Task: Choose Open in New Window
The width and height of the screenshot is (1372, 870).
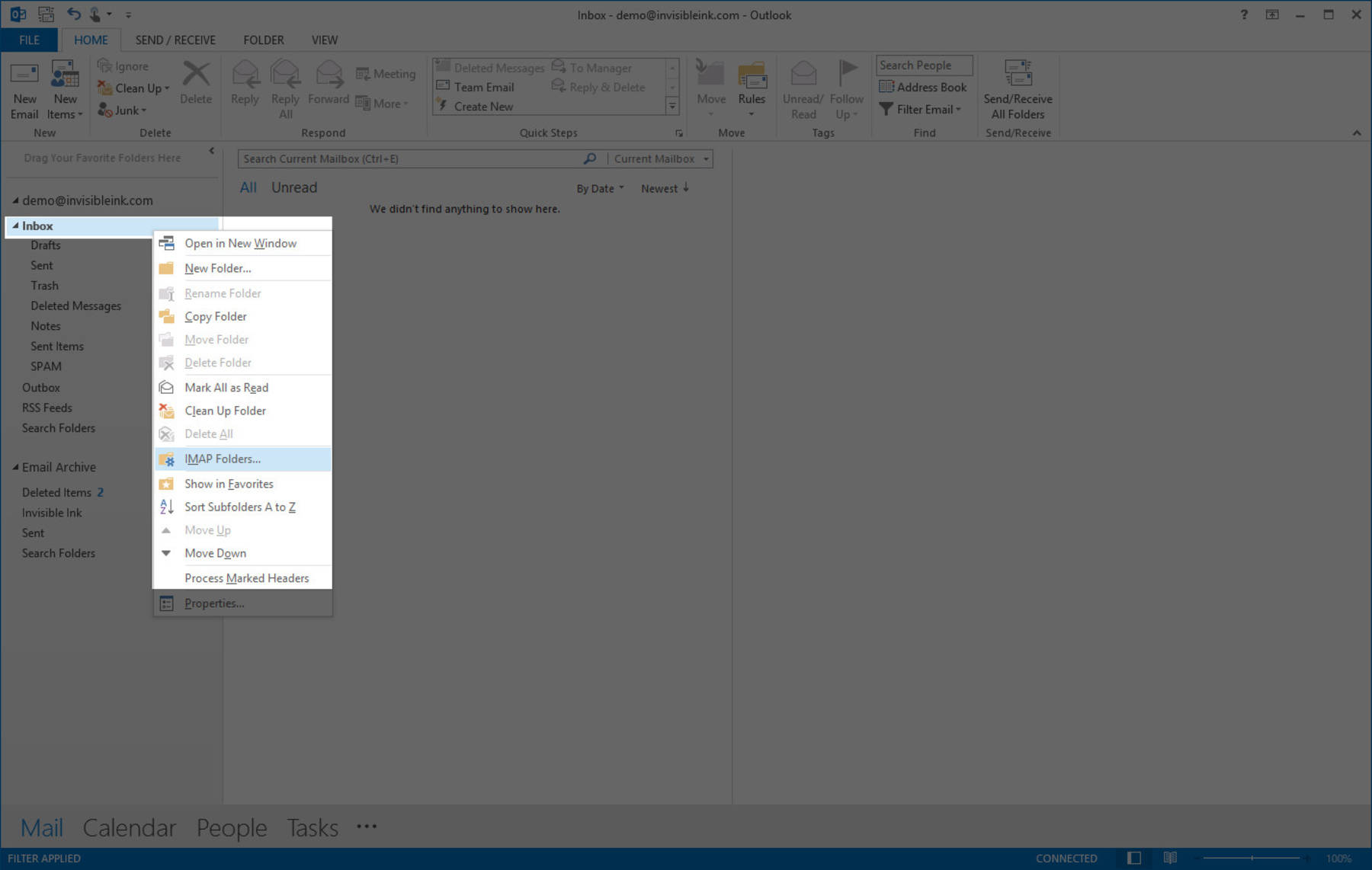Action: (x=243, y=243)
